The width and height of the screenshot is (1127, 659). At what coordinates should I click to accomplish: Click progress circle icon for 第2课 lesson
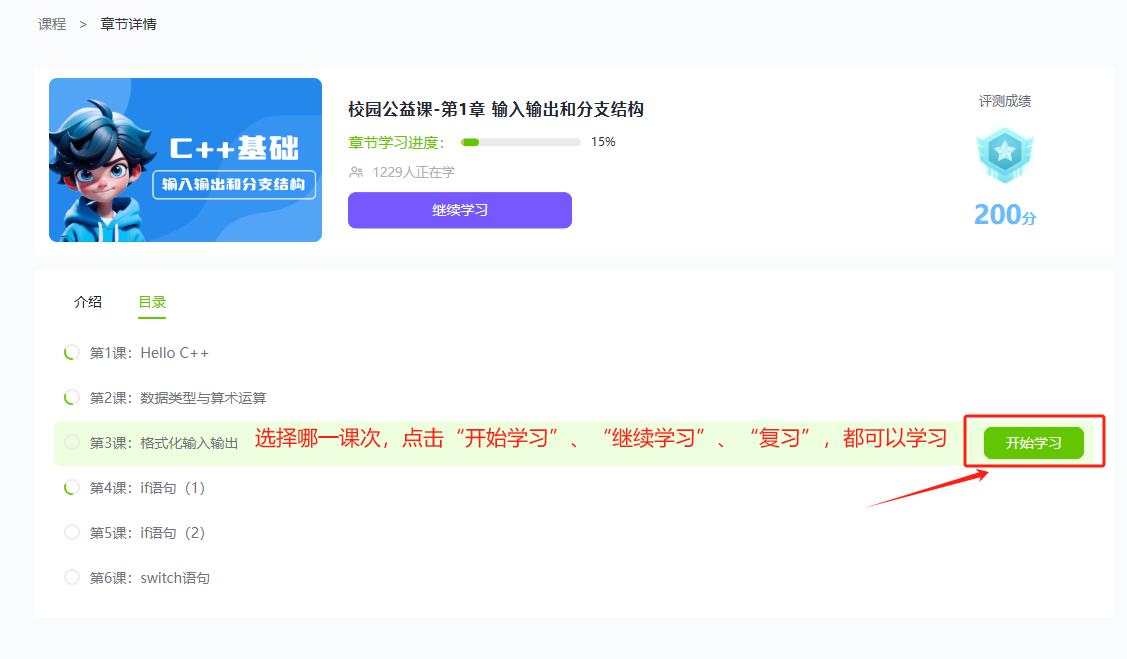coord(71,398)
